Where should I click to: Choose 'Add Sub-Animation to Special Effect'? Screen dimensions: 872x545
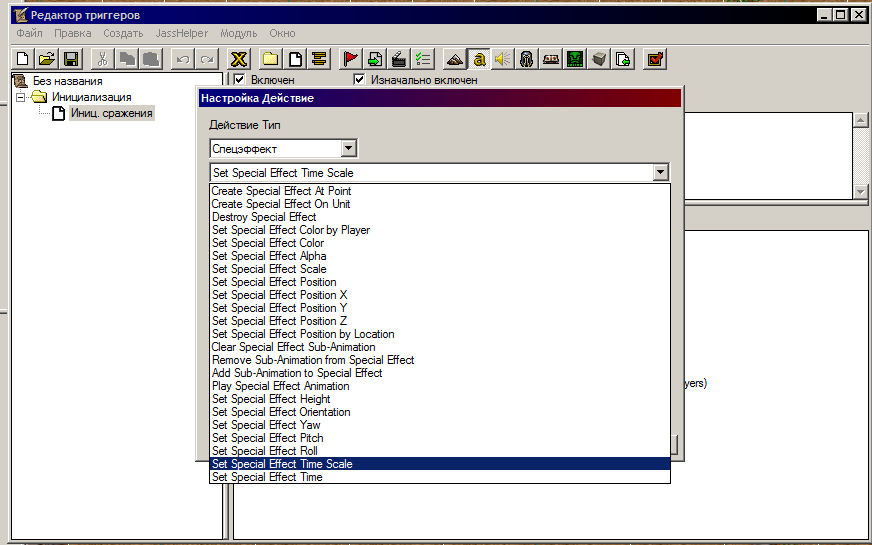[440, 373]
